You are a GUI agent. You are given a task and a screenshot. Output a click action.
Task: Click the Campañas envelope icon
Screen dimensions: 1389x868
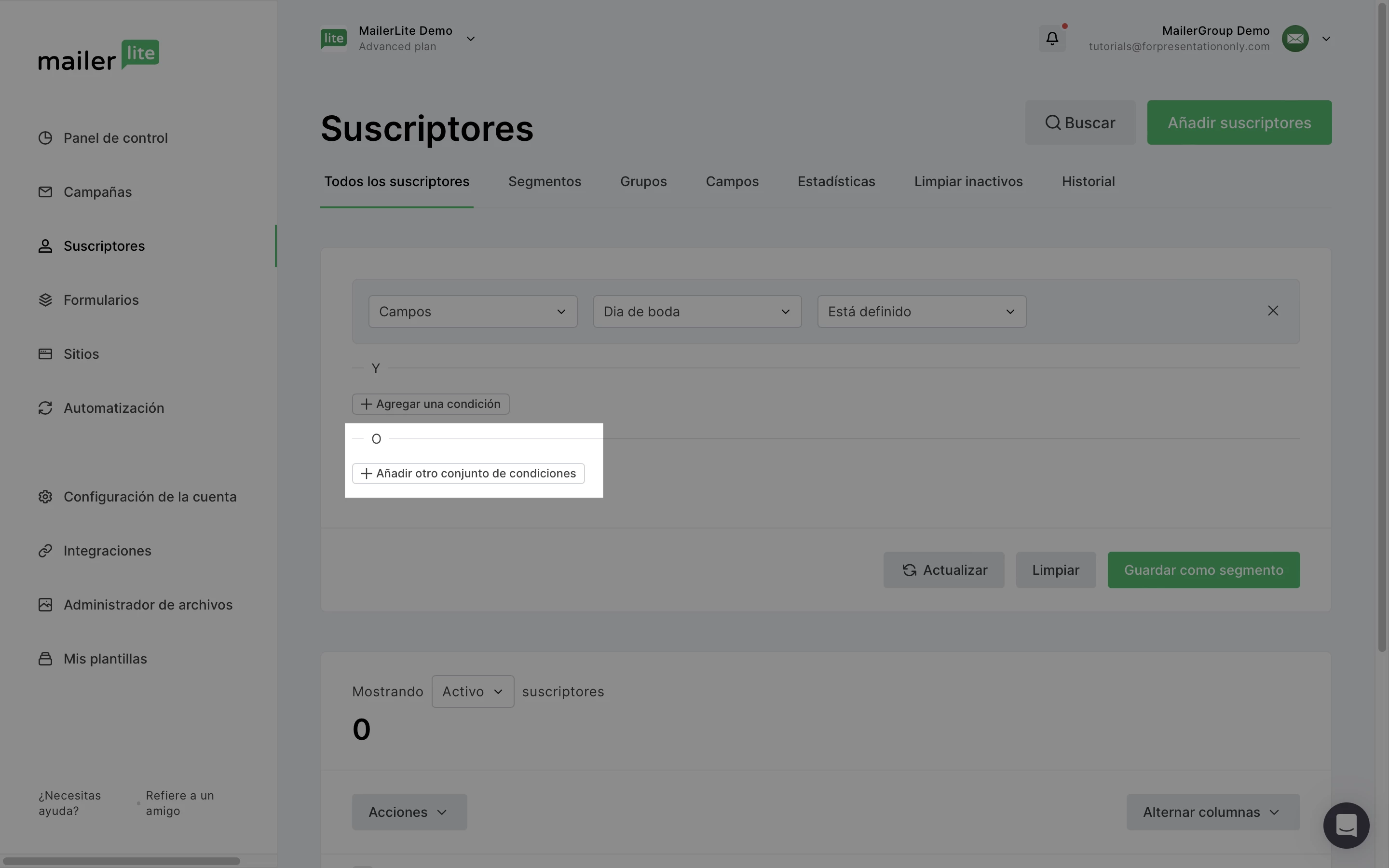(x=45, y=192)
